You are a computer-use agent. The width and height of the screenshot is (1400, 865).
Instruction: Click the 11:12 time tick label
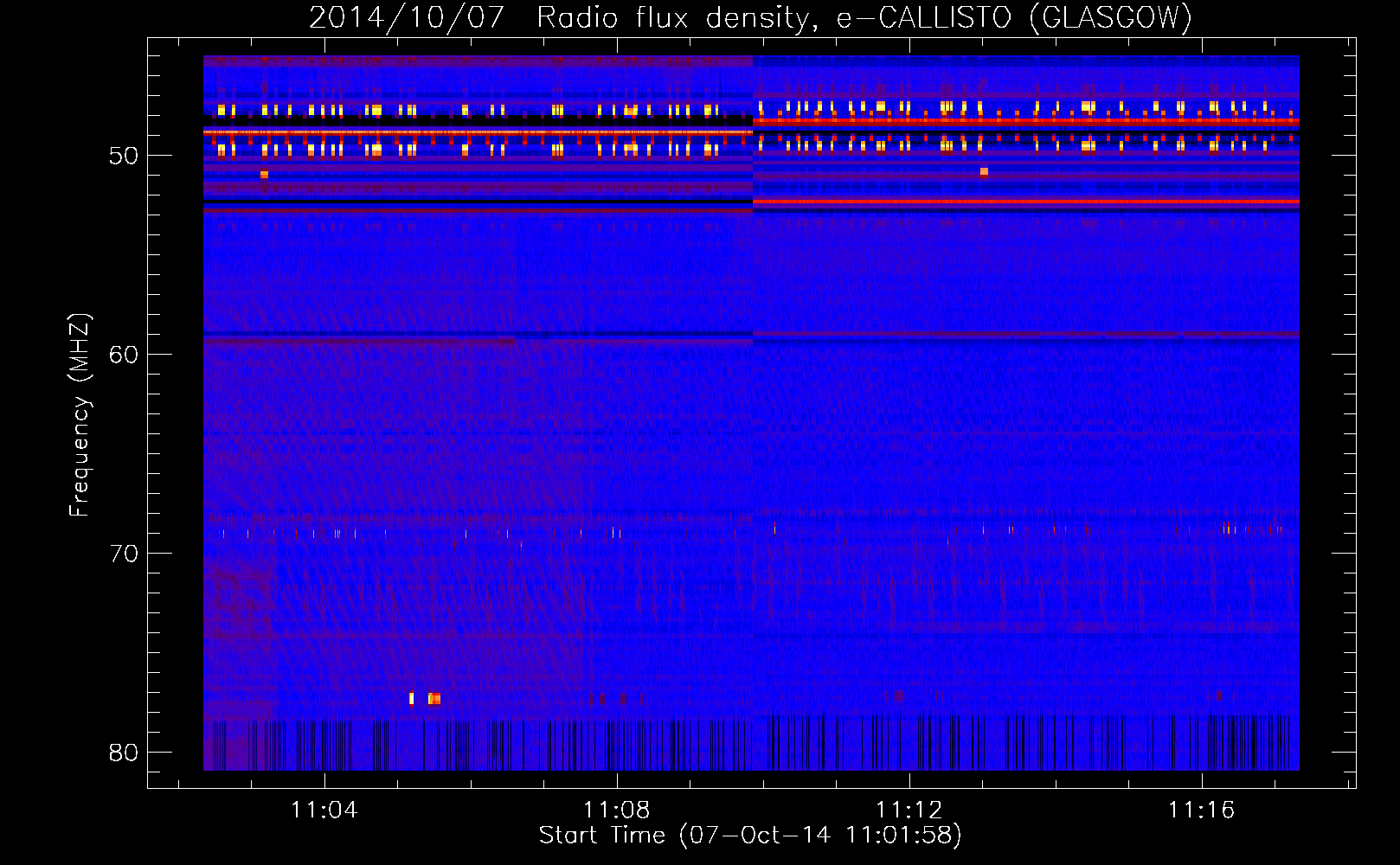[909, 811]
